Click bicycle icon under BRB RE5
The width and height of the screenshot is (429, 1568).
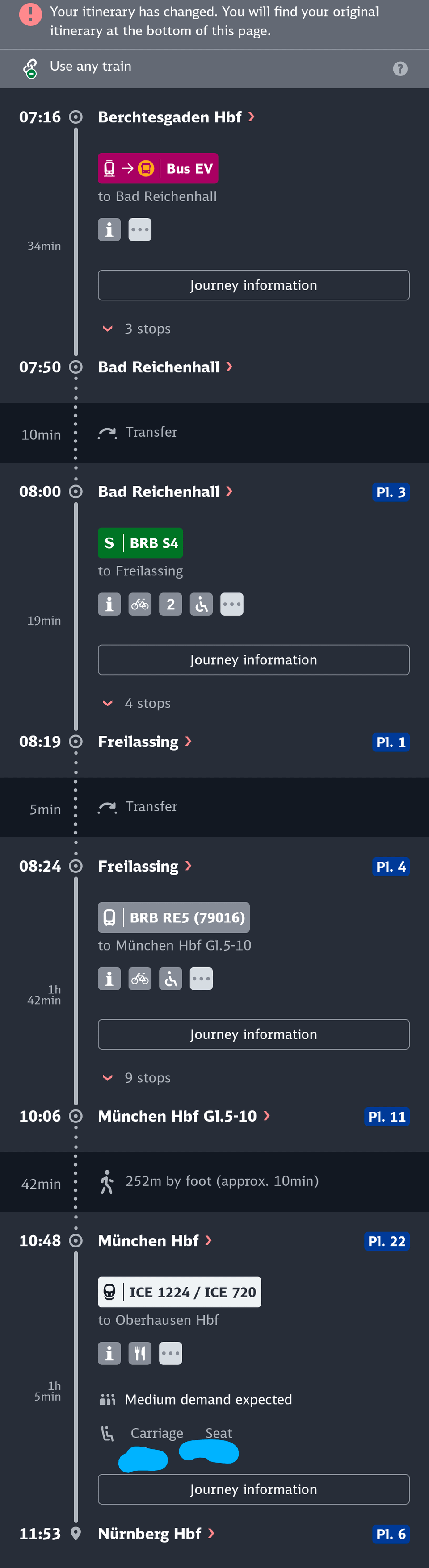coord(140,979)
